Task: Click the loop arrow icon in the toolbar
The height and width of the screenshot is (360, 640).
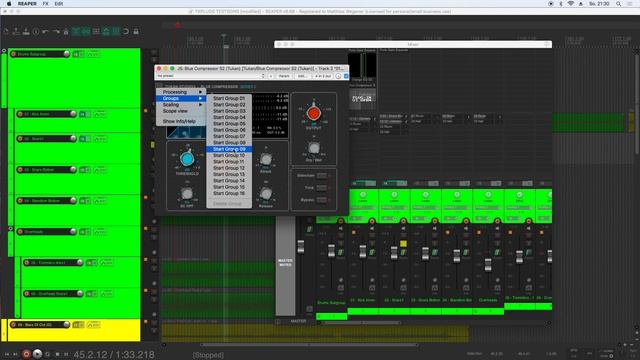Action: coord(126,31)
